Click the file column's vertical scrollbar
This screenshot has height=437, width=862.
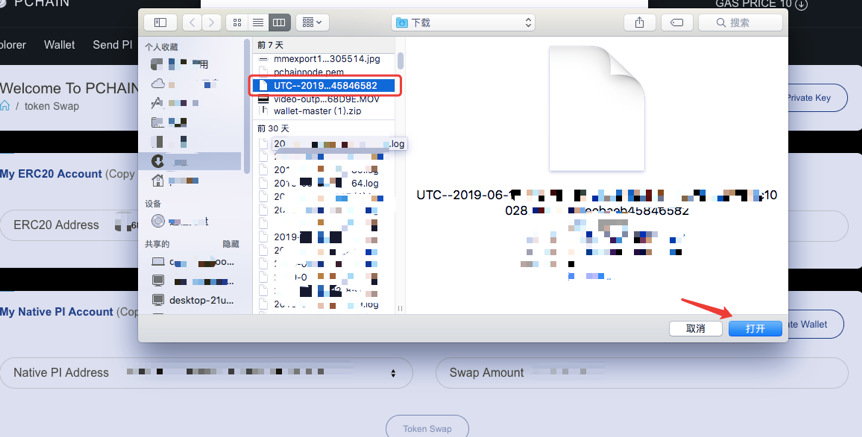[400, 61]
